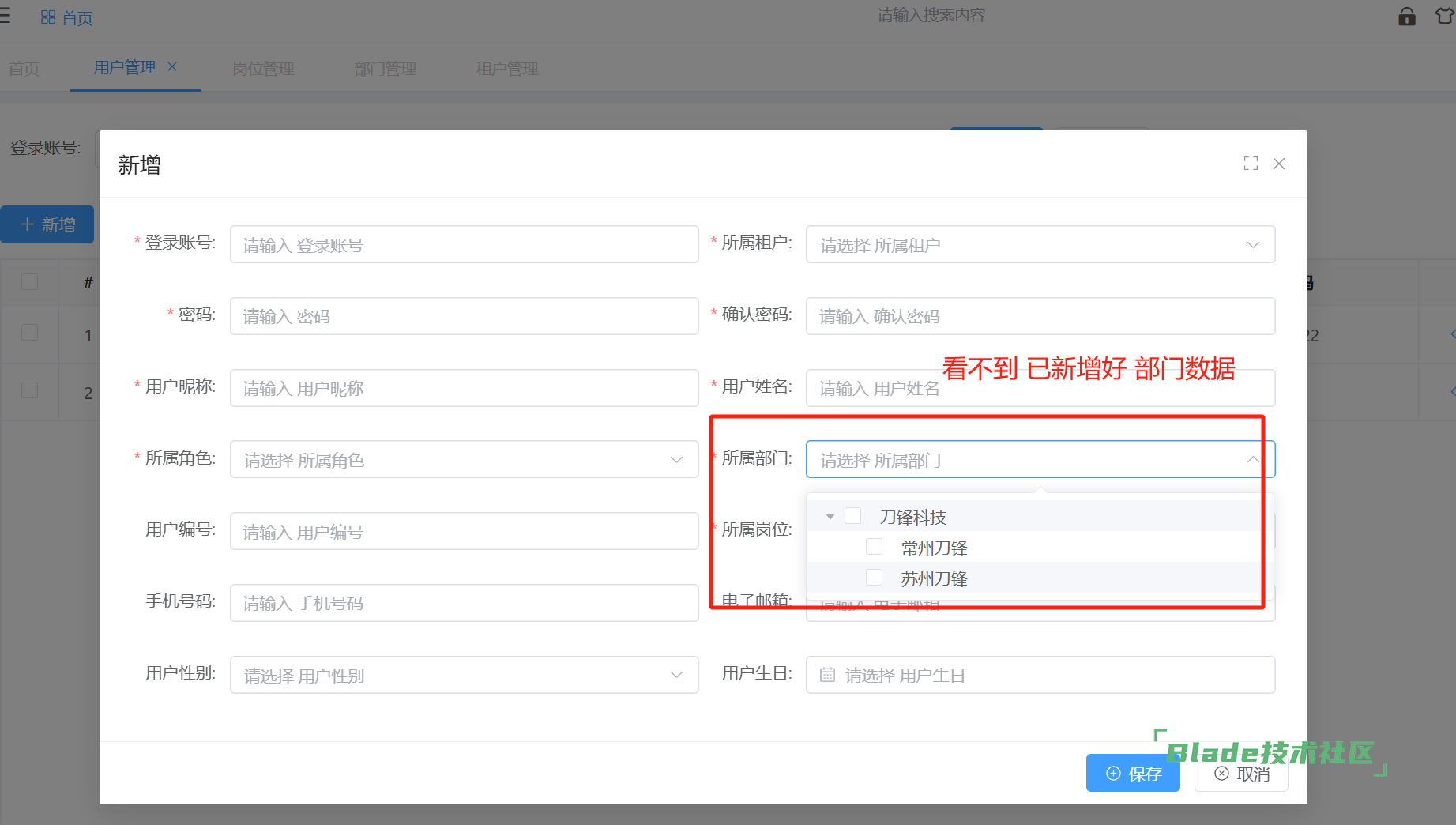Close the 用户管理 tab via its X
This screenshot has width=1456, height=825.
172,67
